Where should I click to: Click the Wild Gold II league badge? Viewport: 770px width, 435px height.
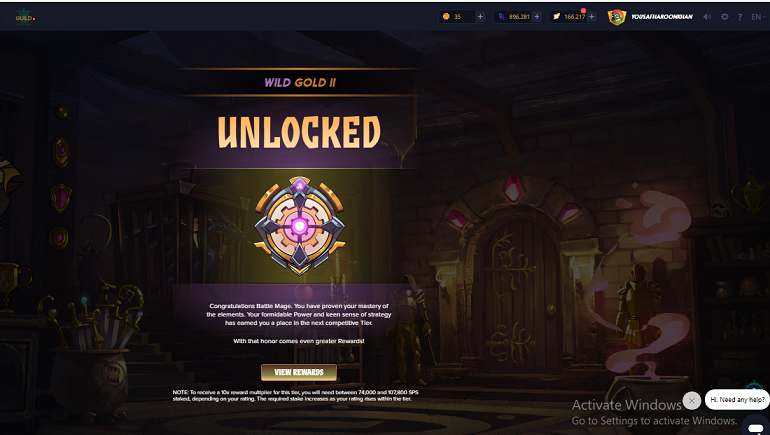299,225
